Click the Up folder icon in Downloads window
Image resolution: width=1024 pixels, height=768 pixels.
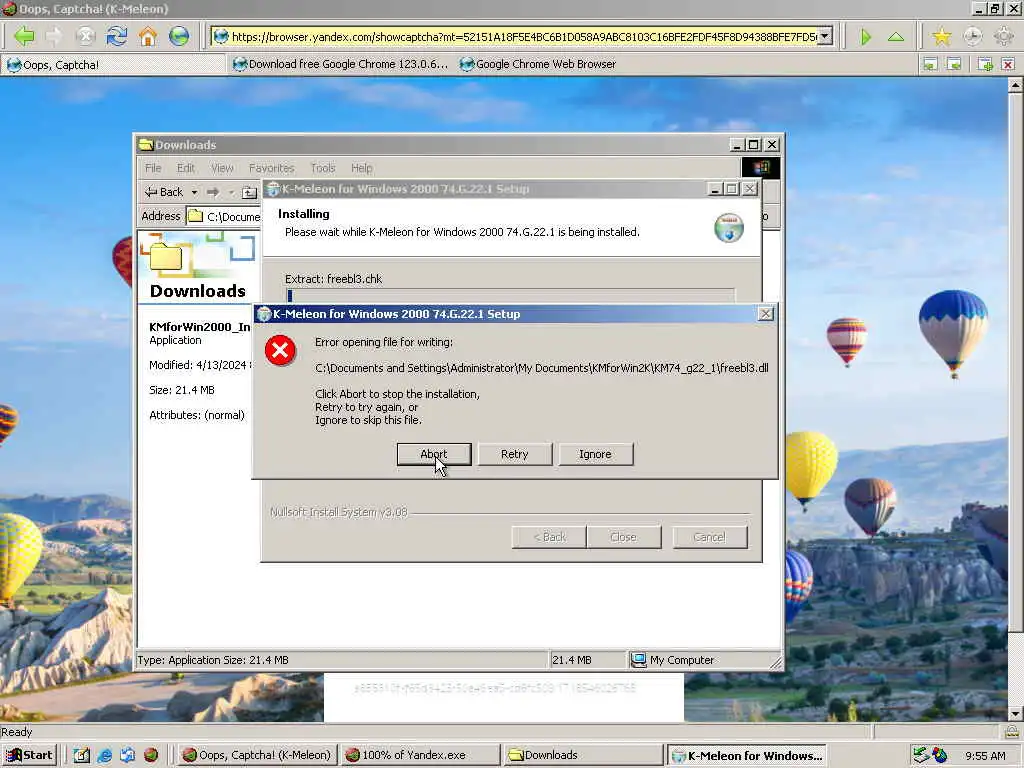coord(249,192)
